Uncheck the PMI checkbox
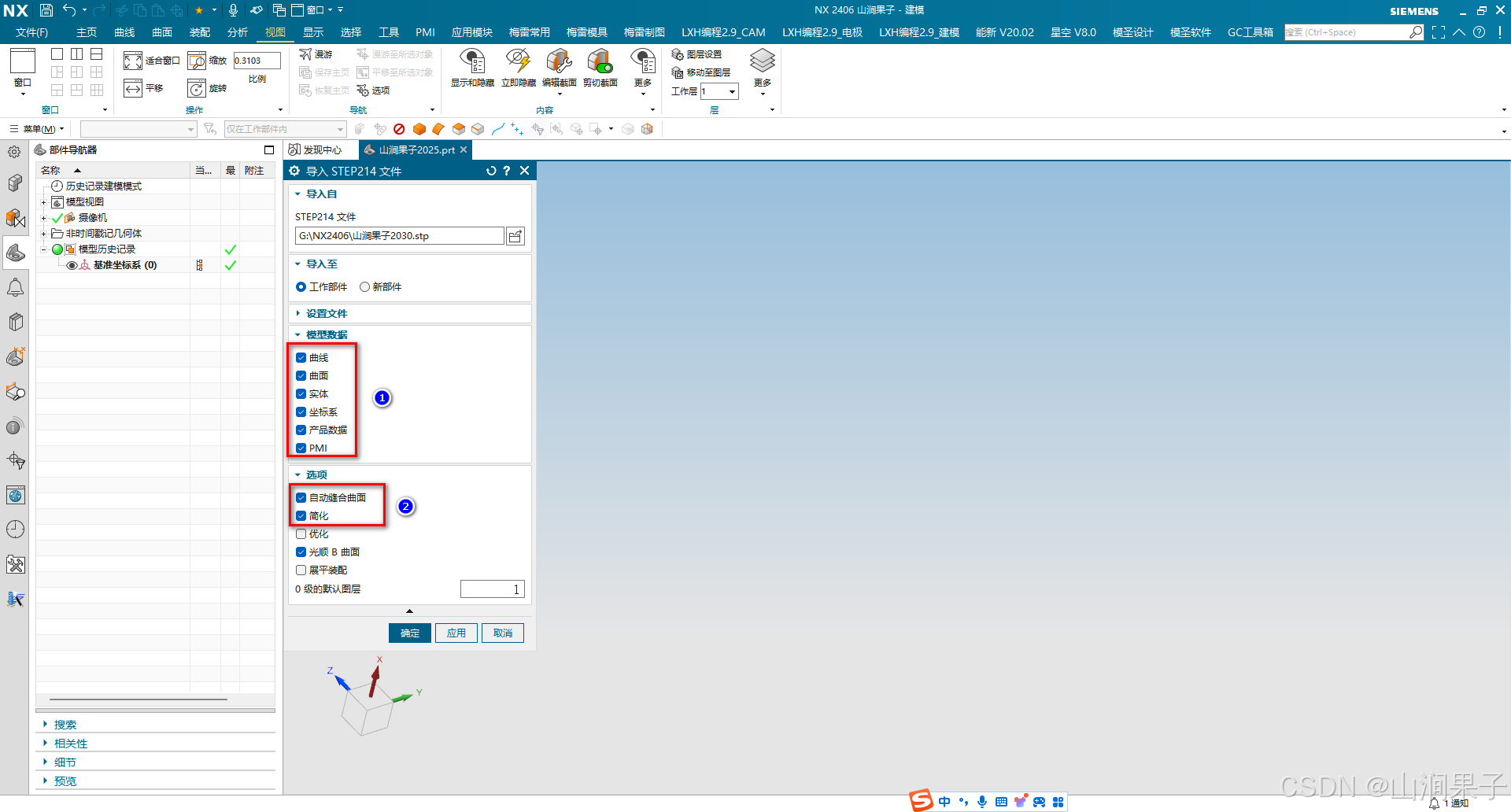The width and height of the screenshot is (1511, 812). tap(301, 448)
